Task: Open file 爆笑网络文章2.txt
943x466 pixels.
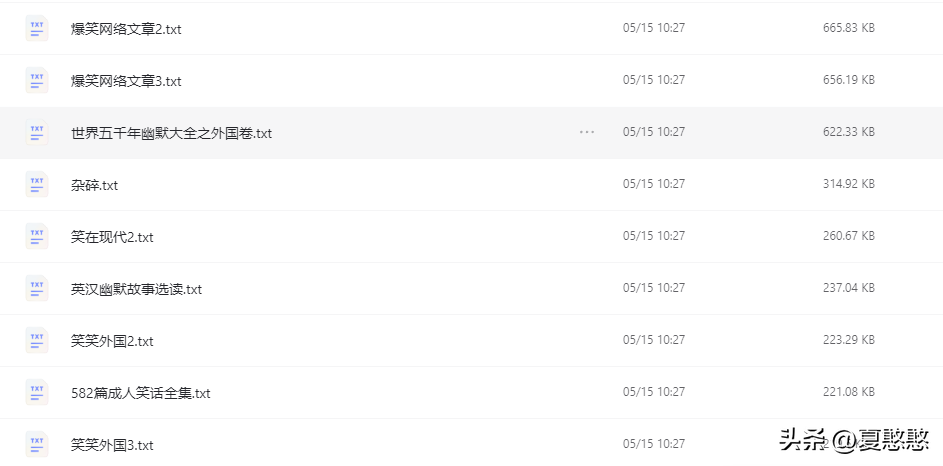Action: click(x=126, y=29)
